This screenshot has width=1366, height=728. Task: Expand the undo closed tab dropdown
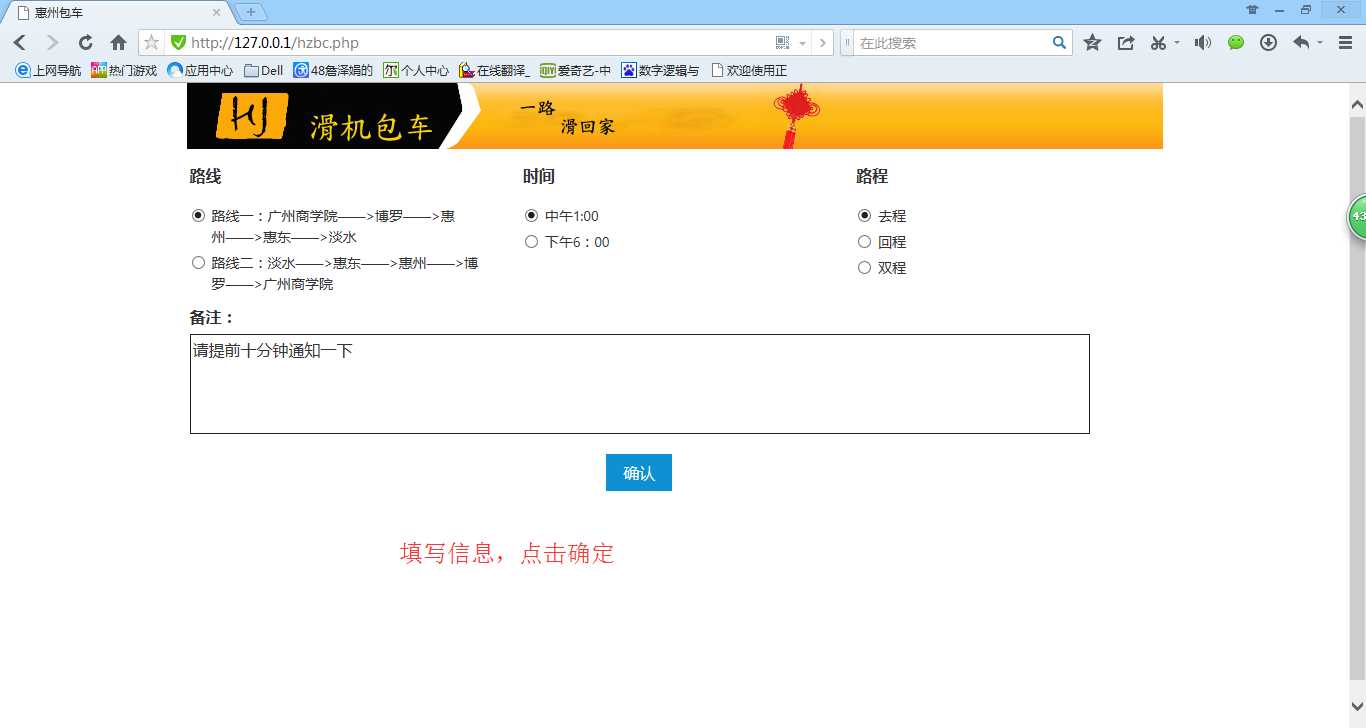pyautogui.click(x=1320, y=43)
